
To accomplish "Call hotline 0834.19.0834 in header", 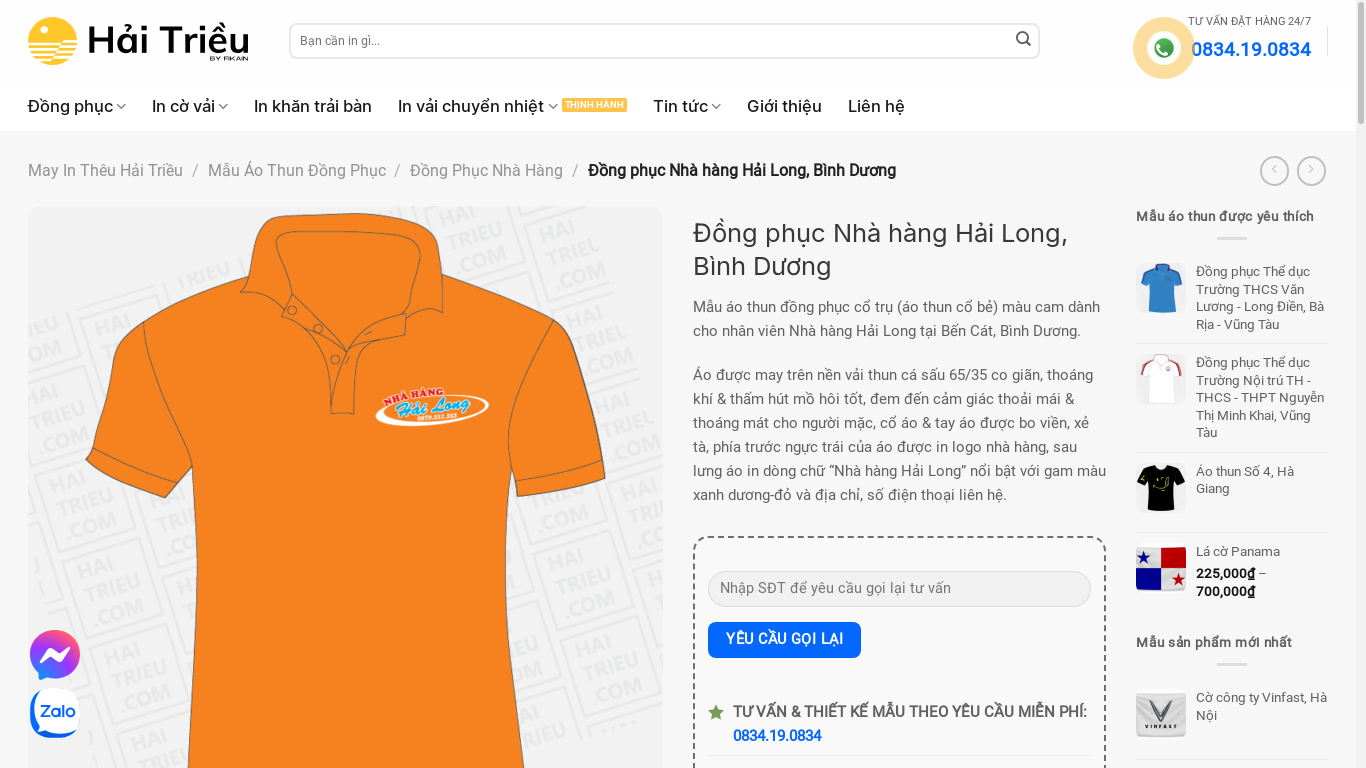I will (1251, 50).
